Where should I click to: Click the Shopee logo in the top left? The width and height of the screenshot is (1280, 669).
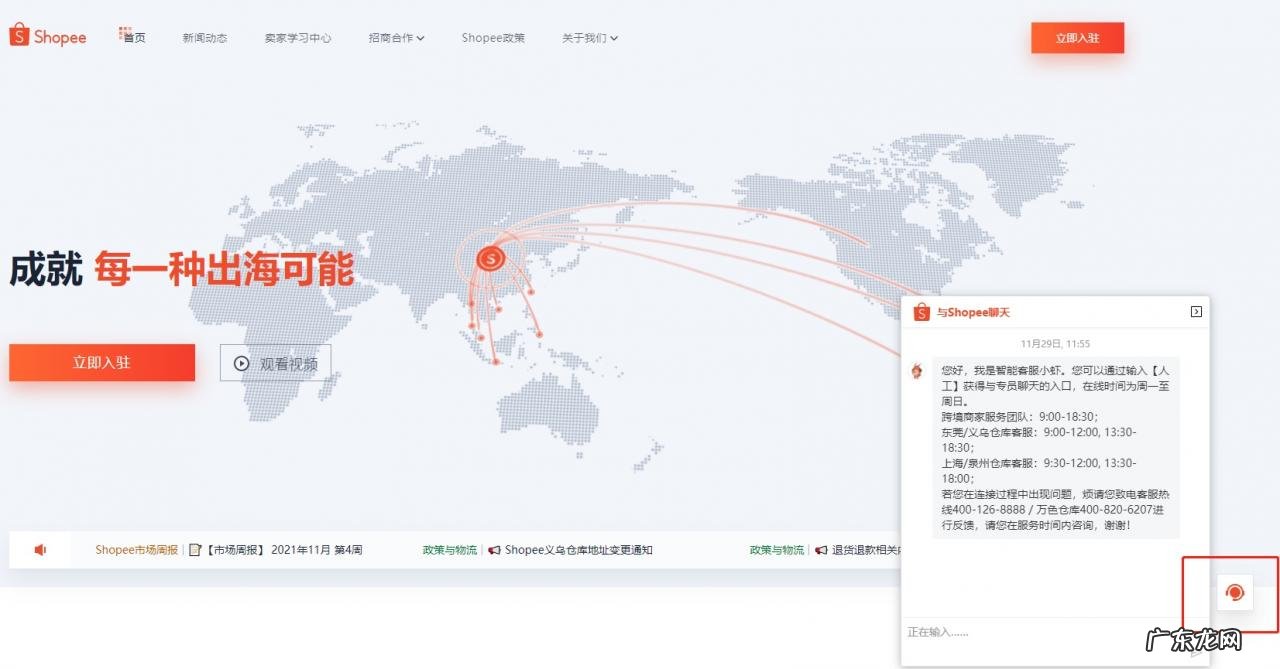point(46,34)
